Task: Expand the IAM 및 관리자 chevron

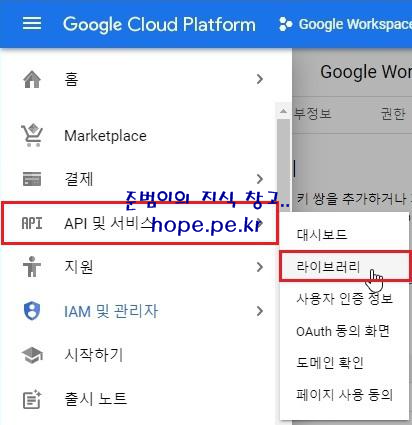Action: point(260,311)
